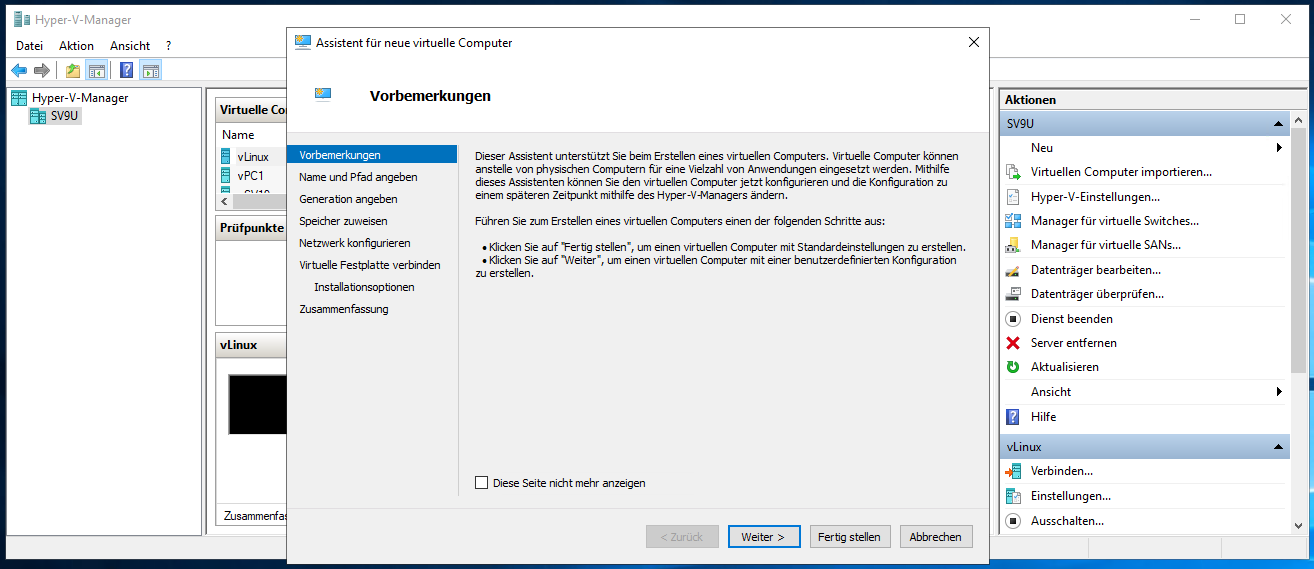
Task: Click the Manager für virtuelle SANs icon
Action: pyautogui.click(x=1013, y=245)
